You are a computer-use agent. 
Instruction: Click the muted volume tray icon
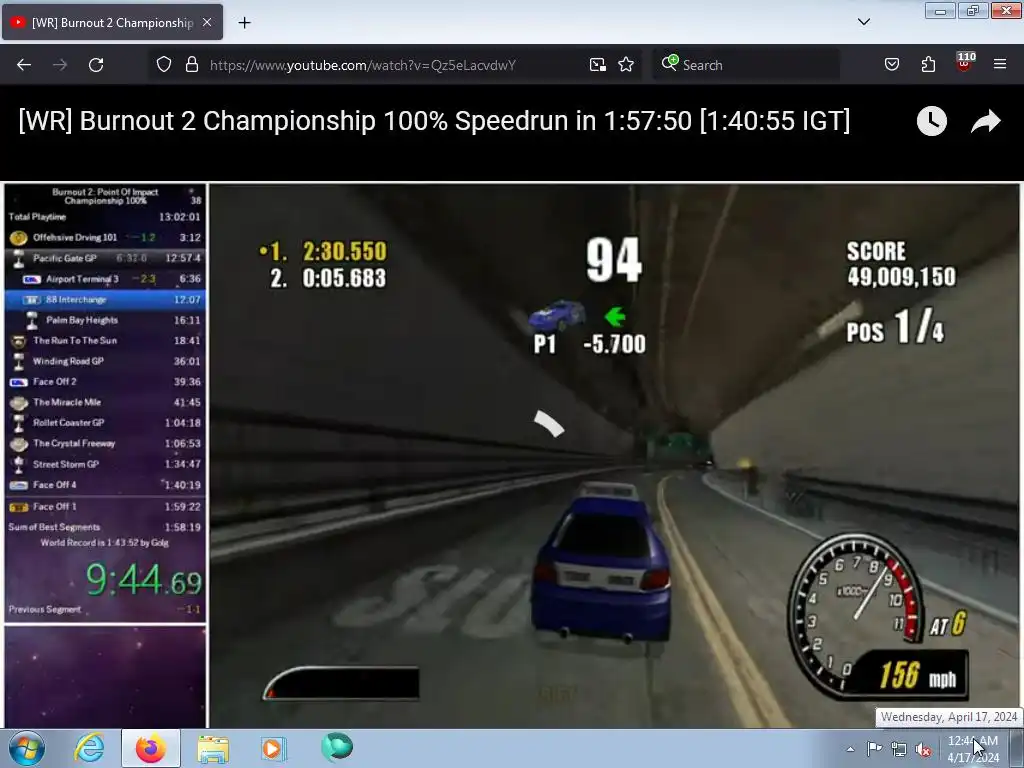pos(923,749)
